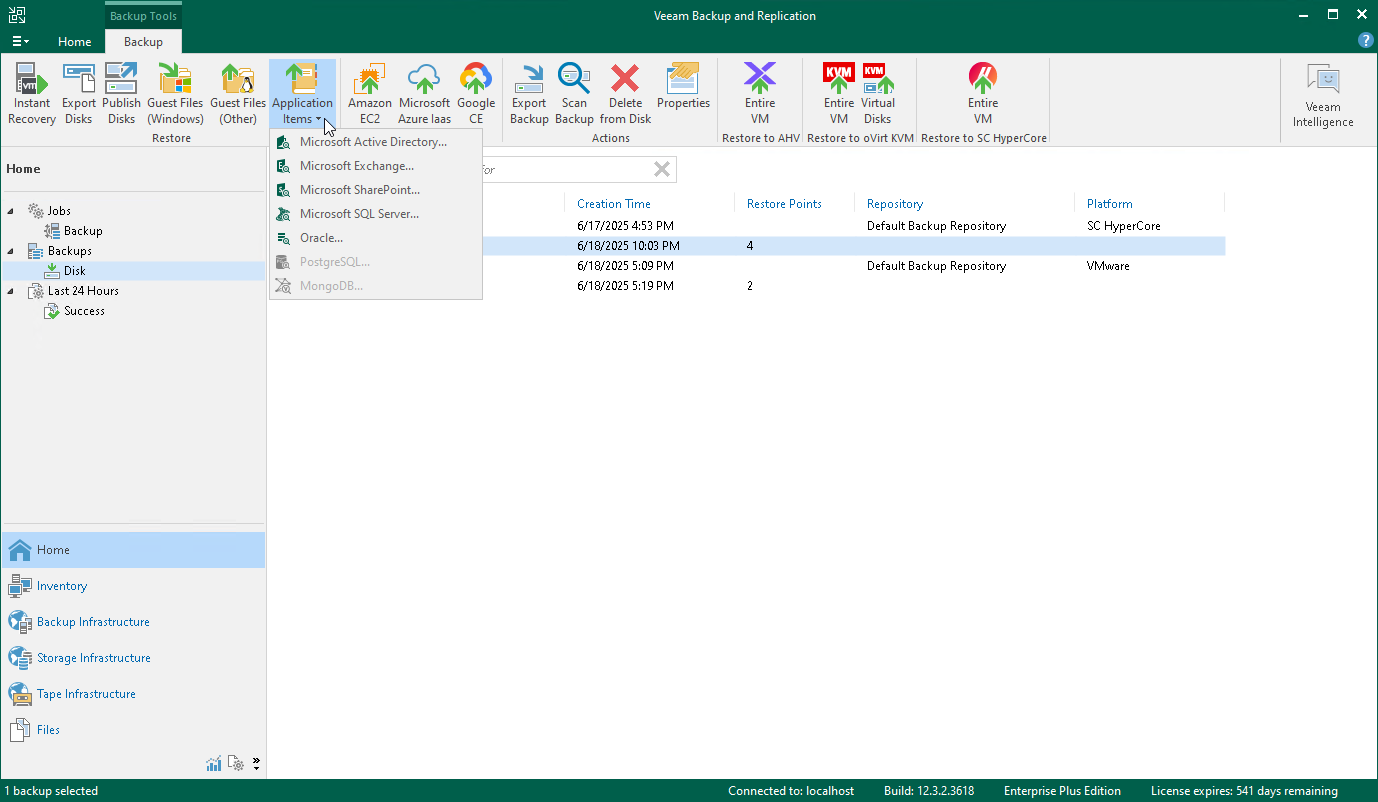Viewport: 1378px width, 802px height.
Task: Select the row created 6/17/2025 4:53 PM
Action: pos(853,226)
